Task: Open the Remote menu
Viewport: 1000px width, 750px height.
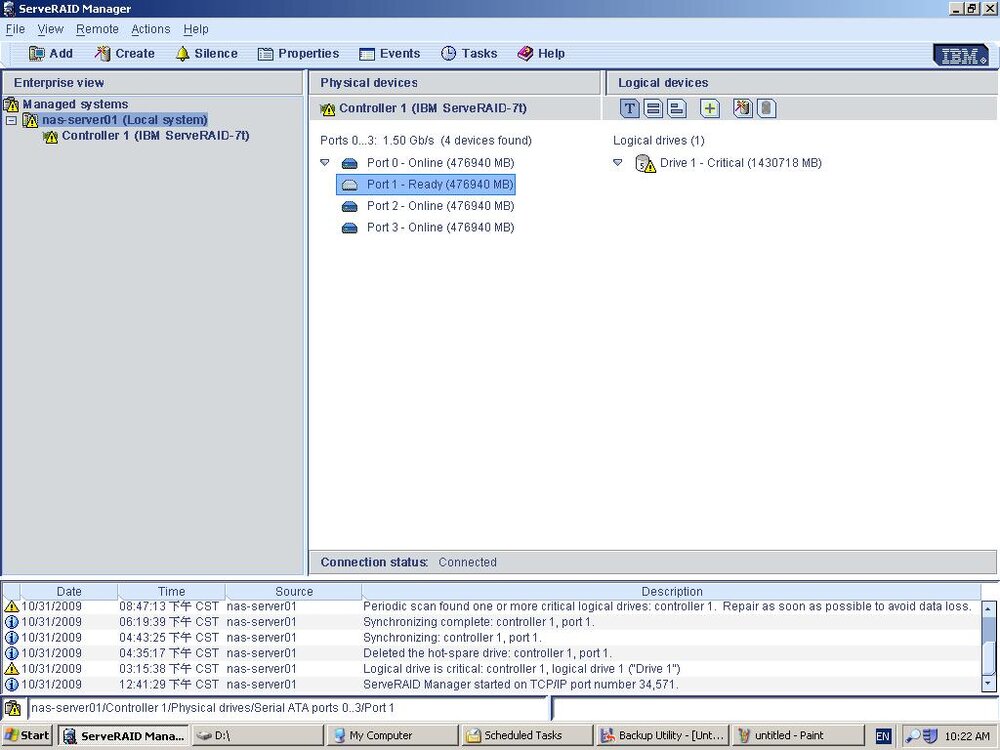Action: click(97, 29)
